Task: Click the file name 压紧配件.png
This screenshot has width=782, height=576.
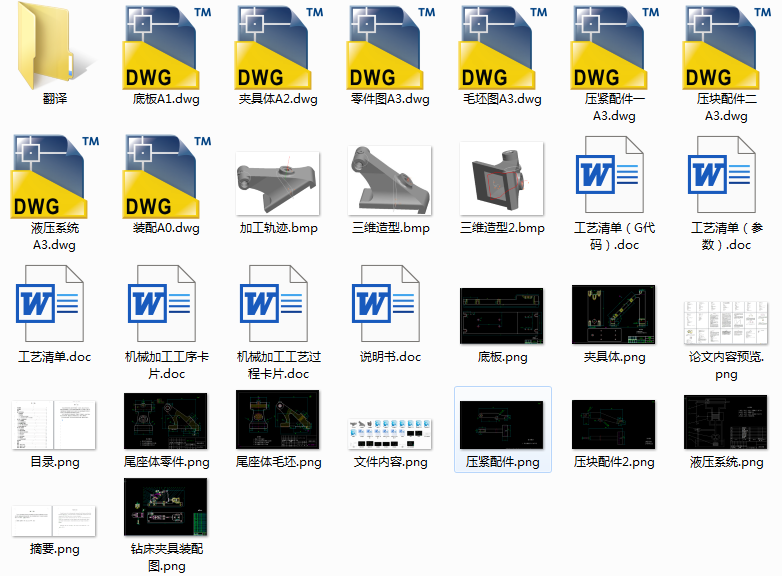Action: pyautogui.click(x=503, y=462)
